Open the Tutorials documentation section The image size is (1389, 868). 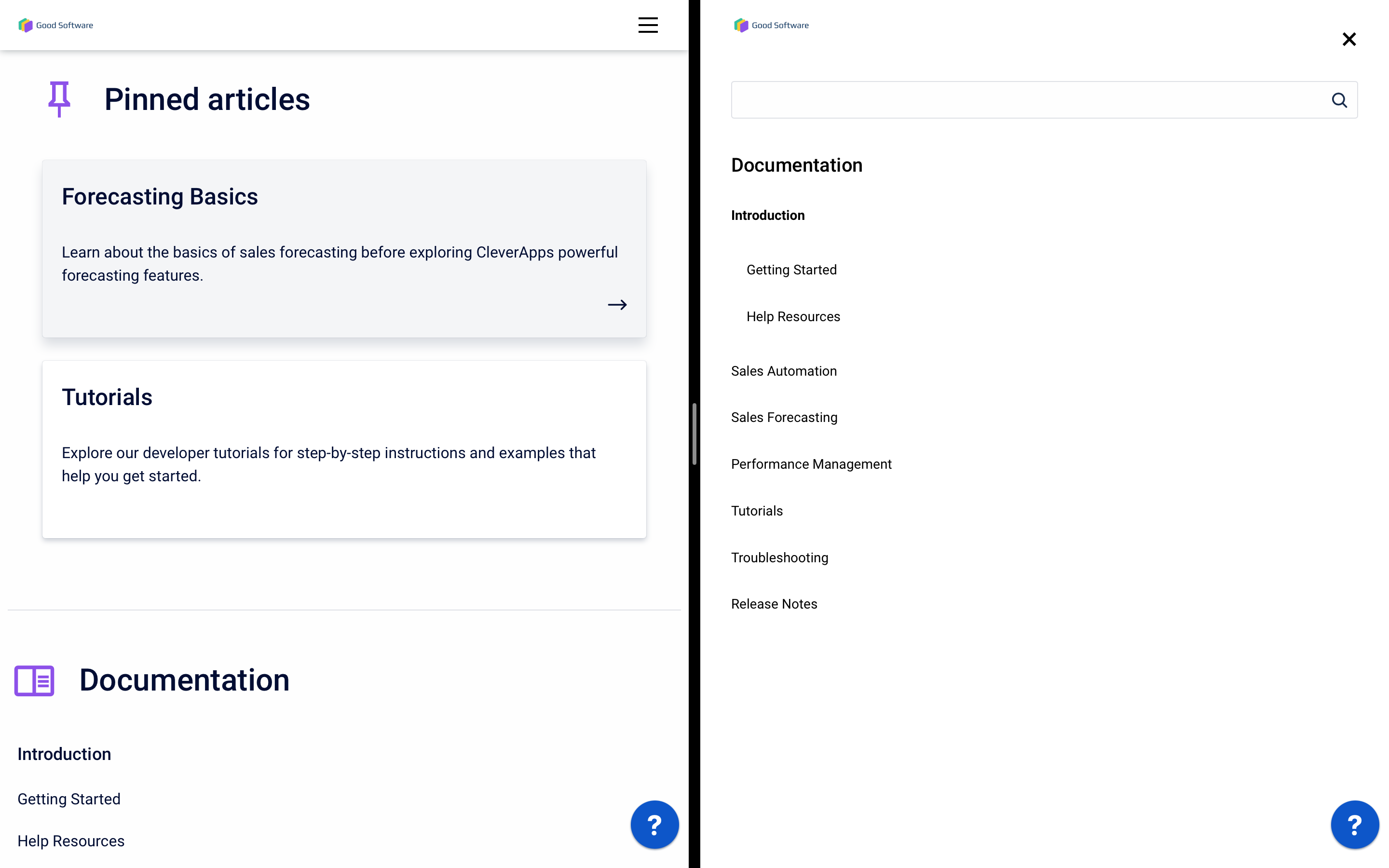click(757, 510)
